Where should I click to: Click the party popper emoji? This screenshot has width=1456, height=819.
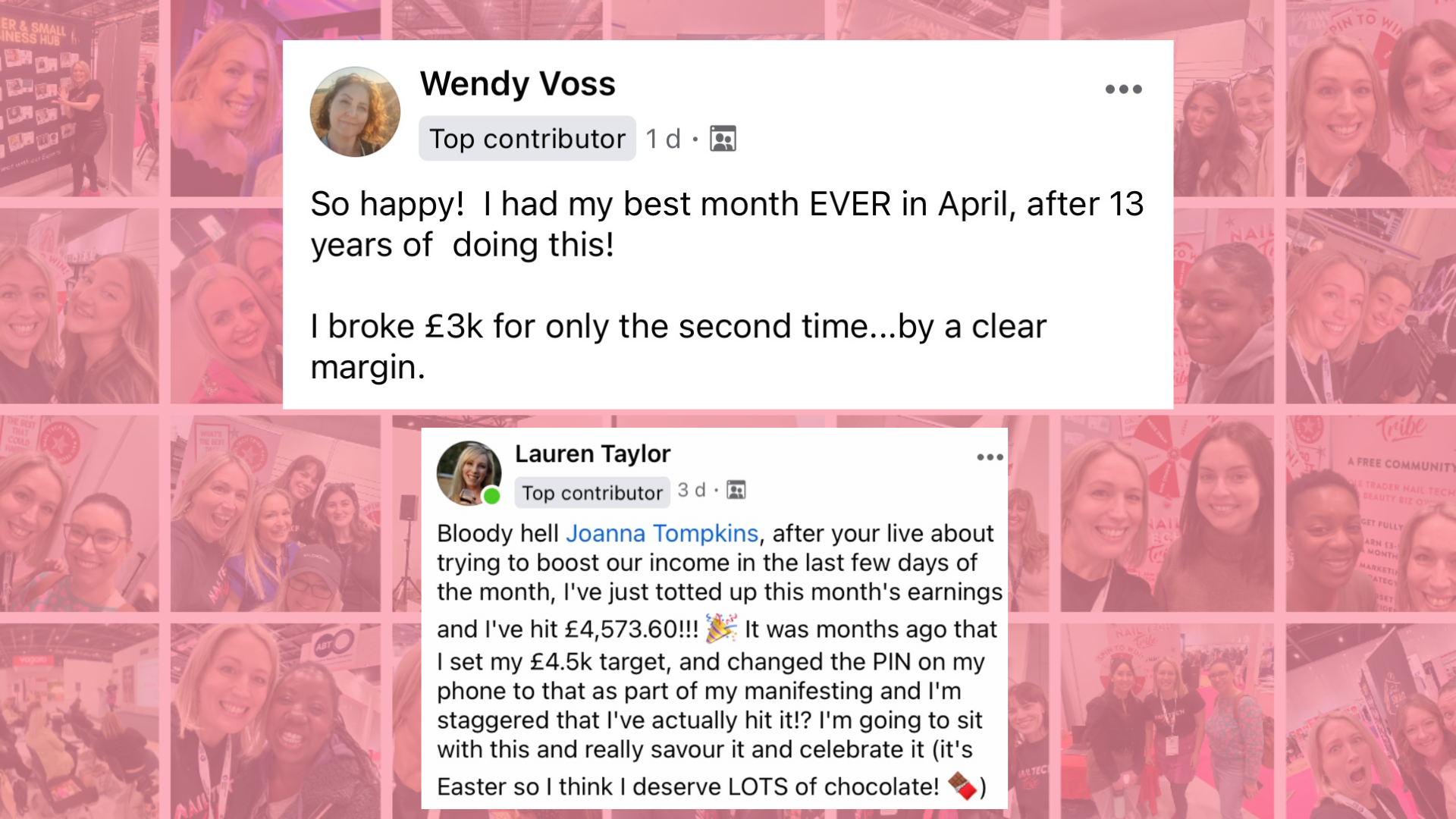721,628
